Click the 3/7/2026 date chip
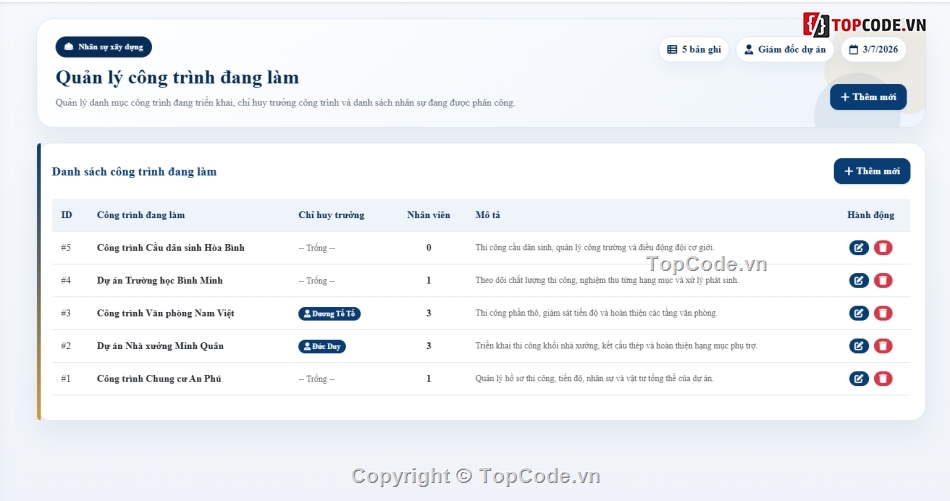The width and height of the screenshot is (950, 501). [x=874, y=50]
